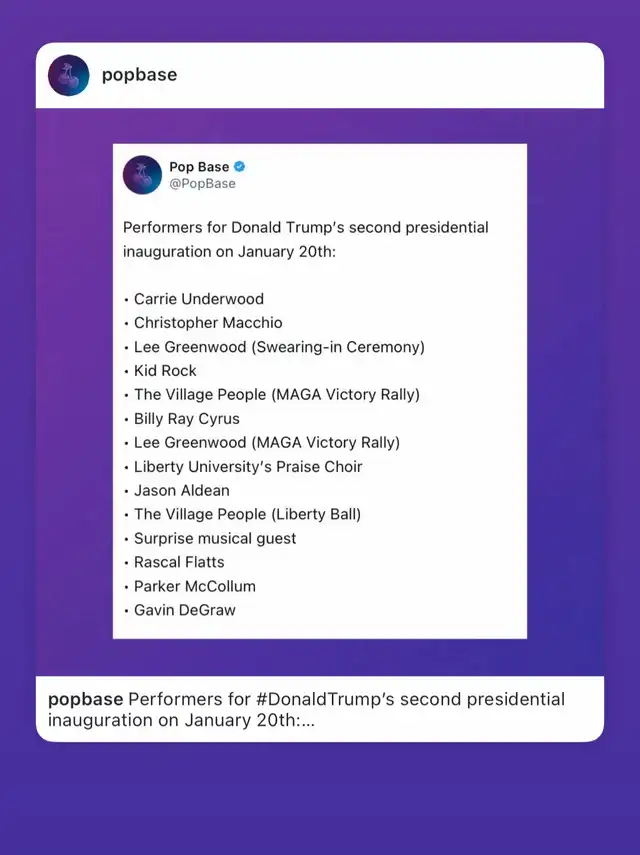The image size is (640, 855).
Task: Tap the popbase username in the header
Action: pos(140,75)
